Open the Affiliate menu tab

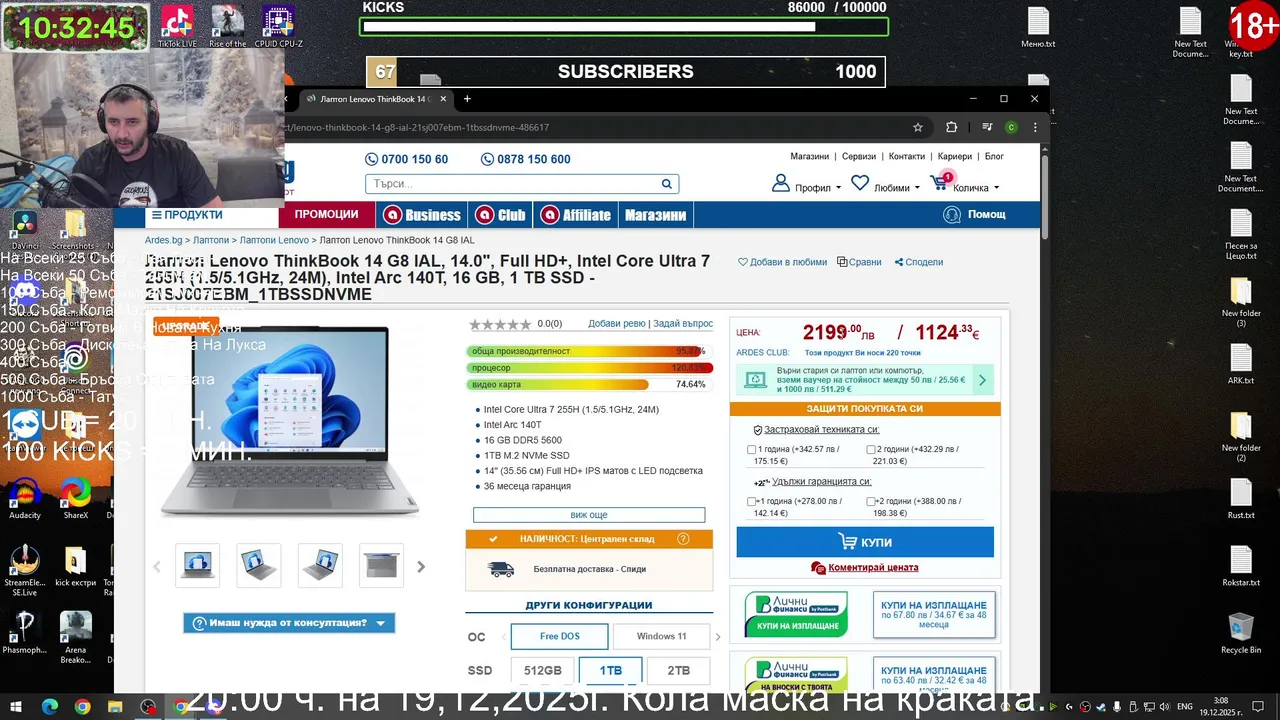click(575, 215)
